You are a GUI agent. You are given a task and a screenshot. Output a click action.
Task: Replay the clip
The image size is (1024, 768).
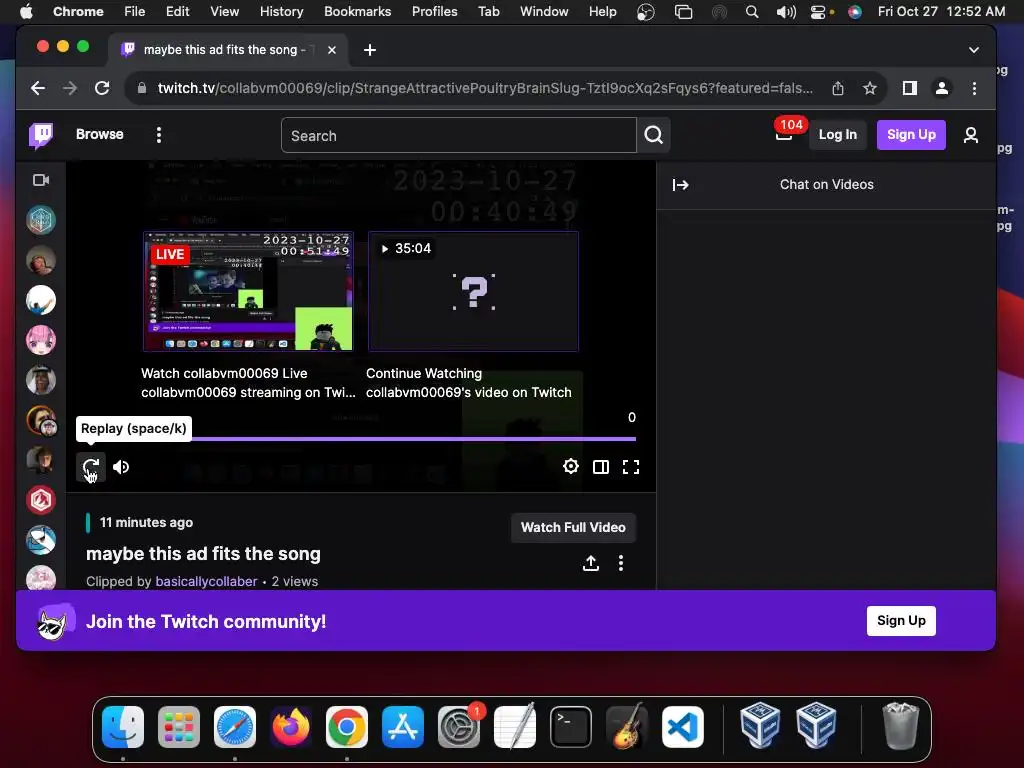point(91,466)
